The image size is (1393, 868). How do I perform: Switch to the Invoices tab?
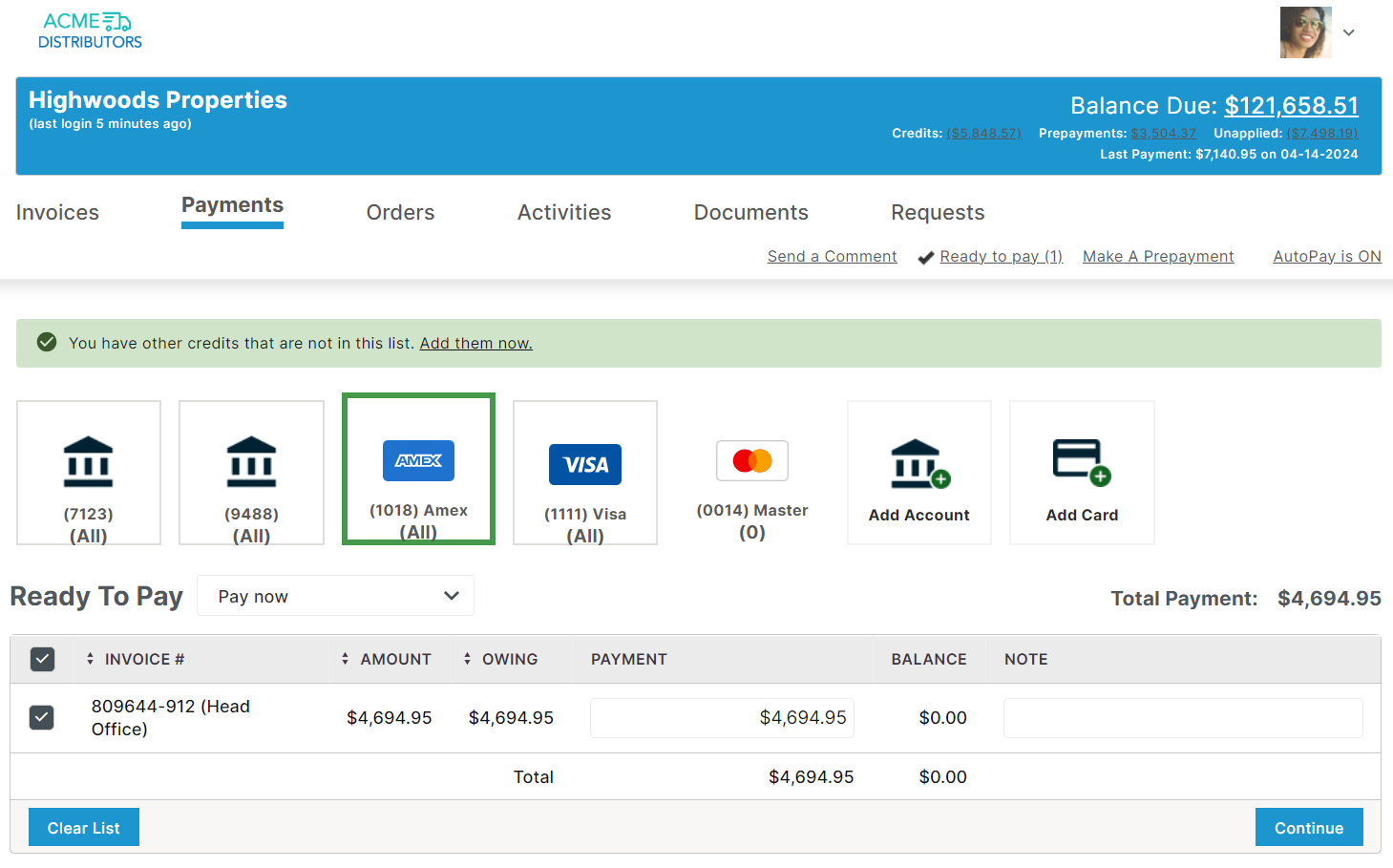[x=56, y=212]
